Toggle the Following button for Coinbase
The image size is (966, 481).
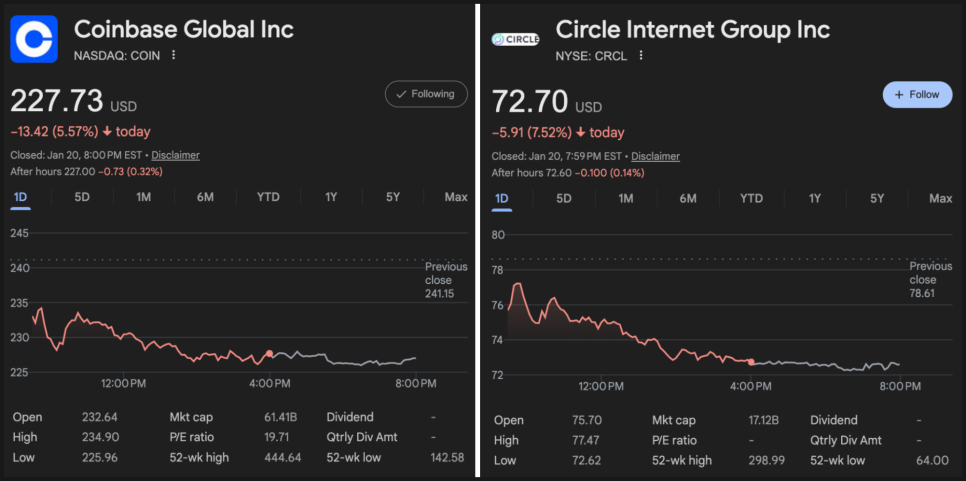[426, 94]
